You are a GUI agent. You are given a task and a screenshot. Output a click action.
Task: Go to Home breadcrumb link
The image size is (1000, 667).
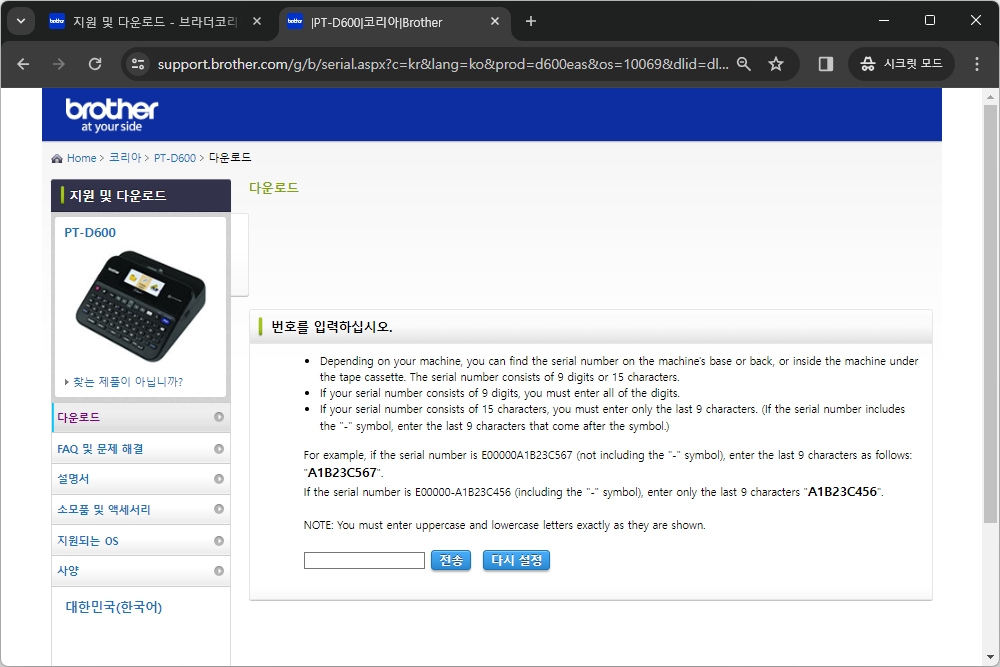(81, 158)
